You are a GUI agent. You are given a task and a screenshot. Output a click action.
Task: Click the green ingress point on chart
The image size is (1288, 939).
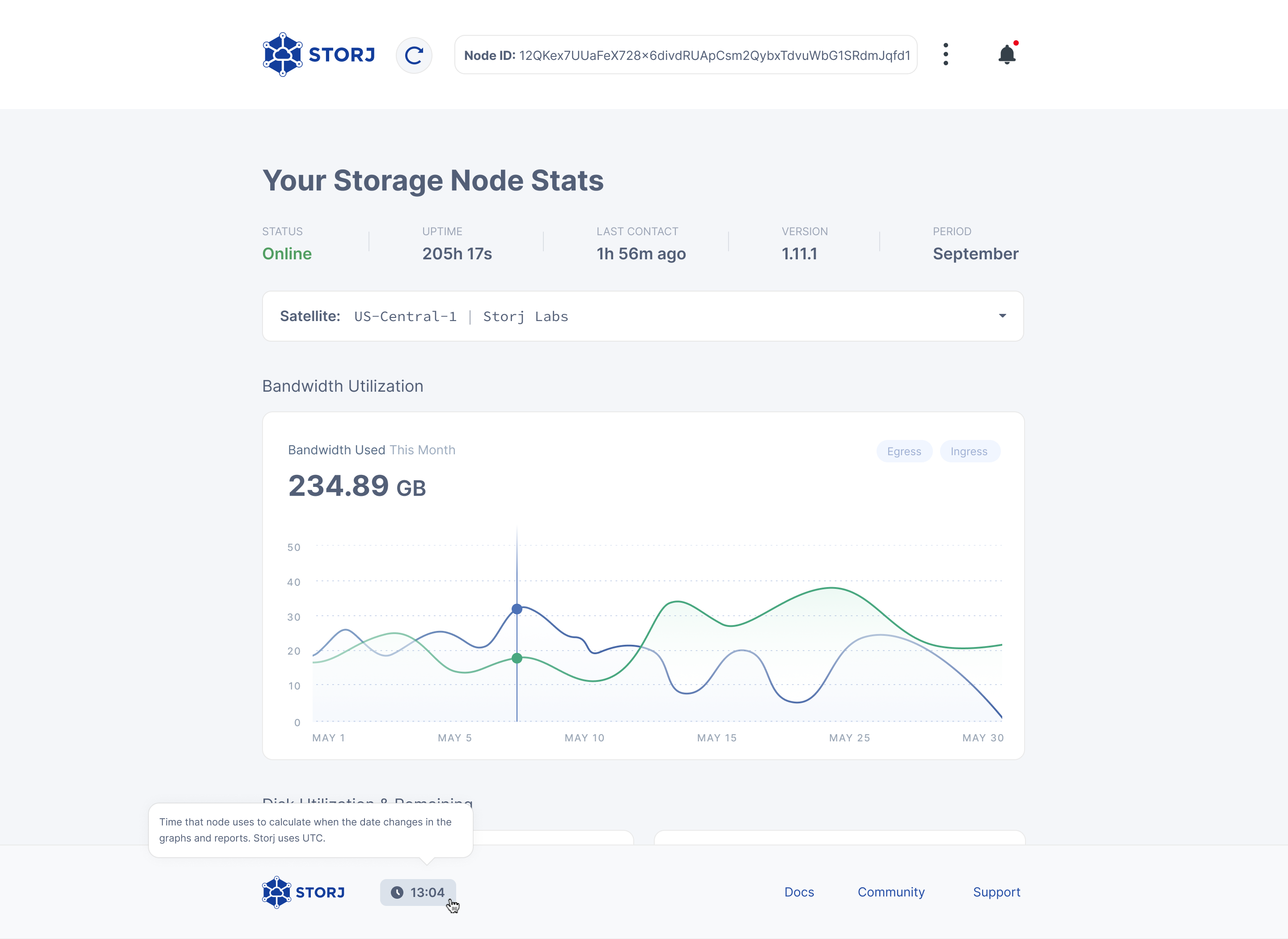[517, 658]
